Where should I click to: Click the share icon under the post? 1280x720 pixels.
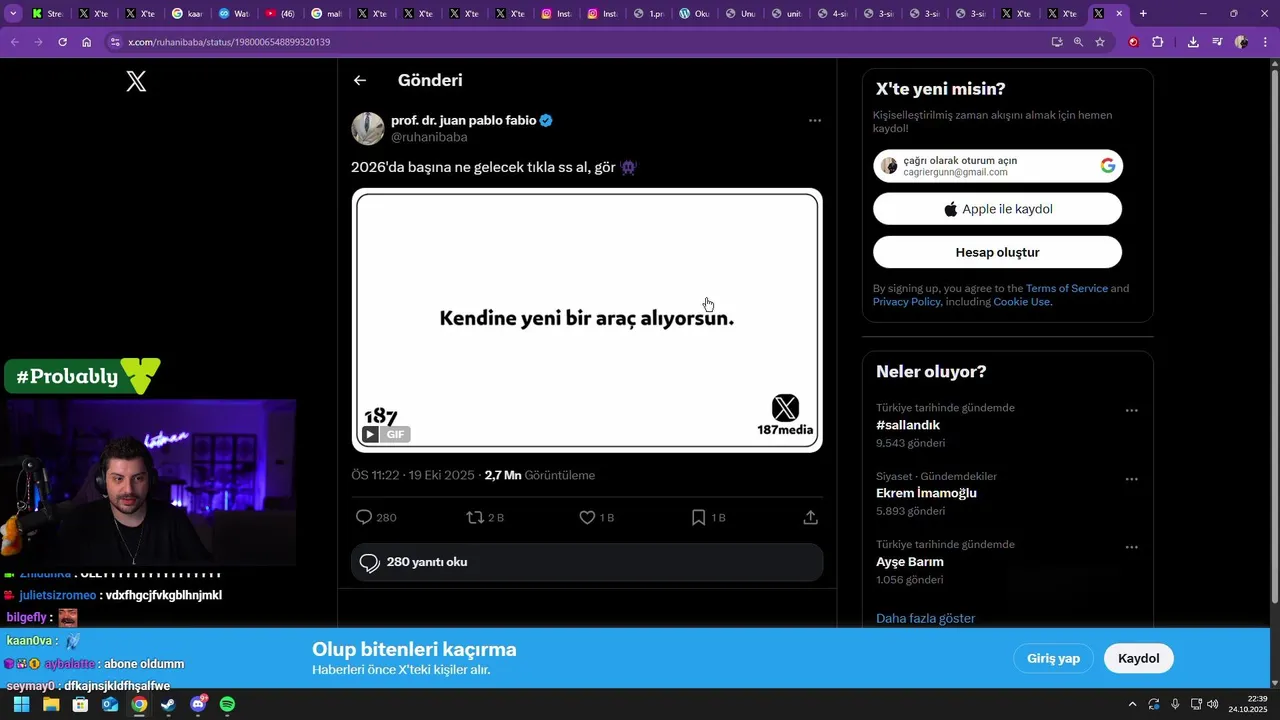[x=811, y=518]
